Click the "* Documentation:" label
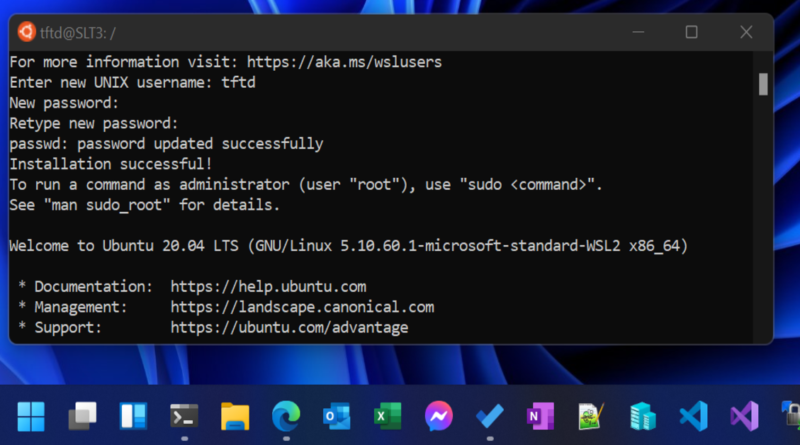This screenshot has height=445, width=800. pos(86,287)
